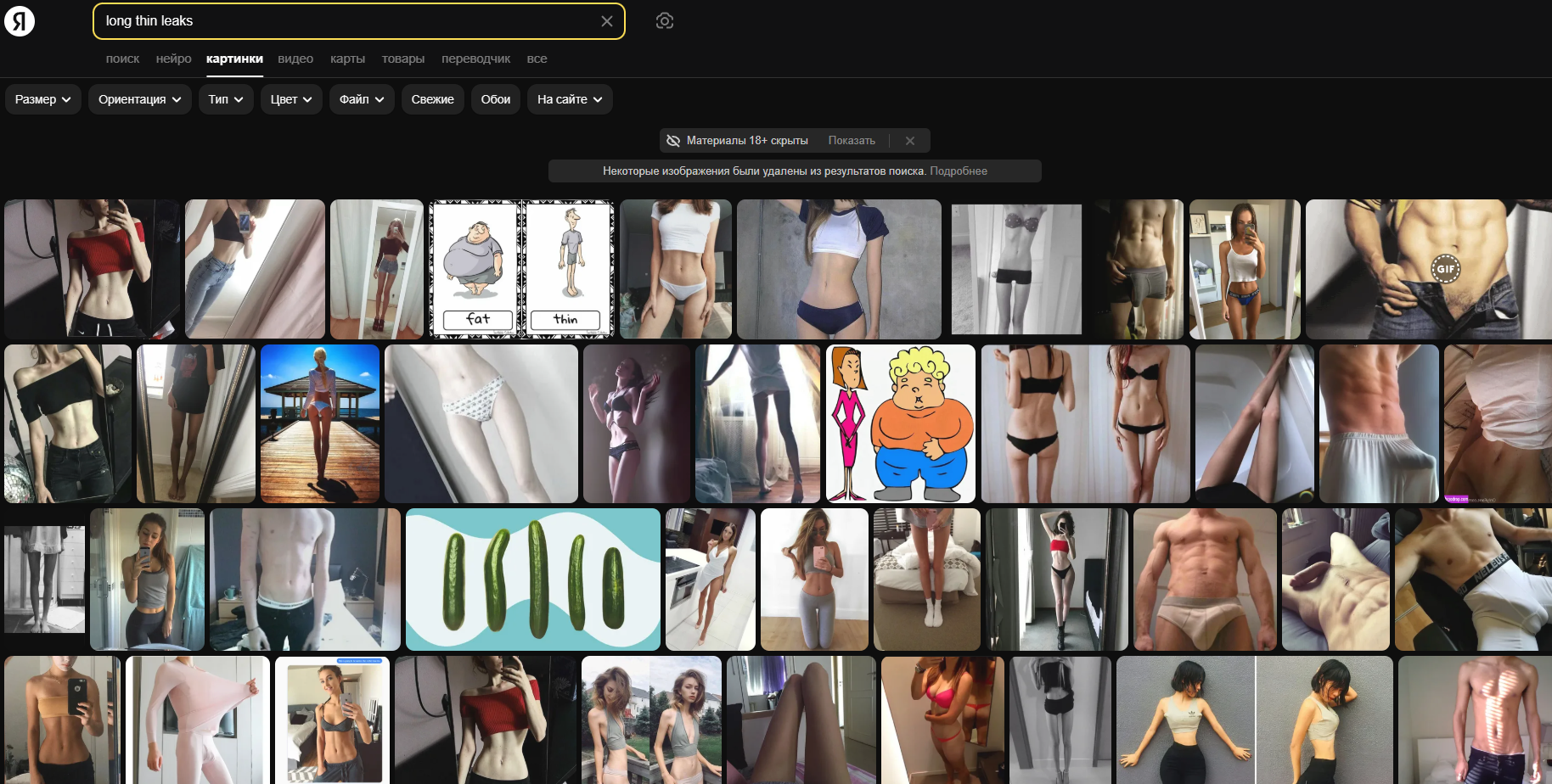Clear the search query with X icon
This screenshot has height=784, width=1552.
tap(607, 21)
